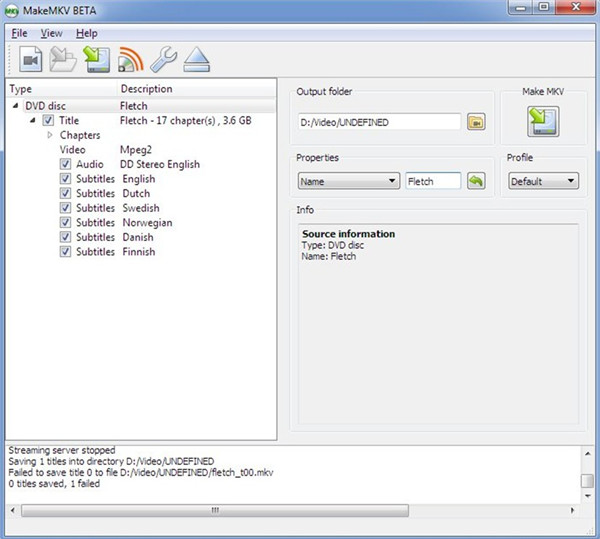Open the File menu
The height and width of the screenshot is (539, 600).
[x=19, y=33]
